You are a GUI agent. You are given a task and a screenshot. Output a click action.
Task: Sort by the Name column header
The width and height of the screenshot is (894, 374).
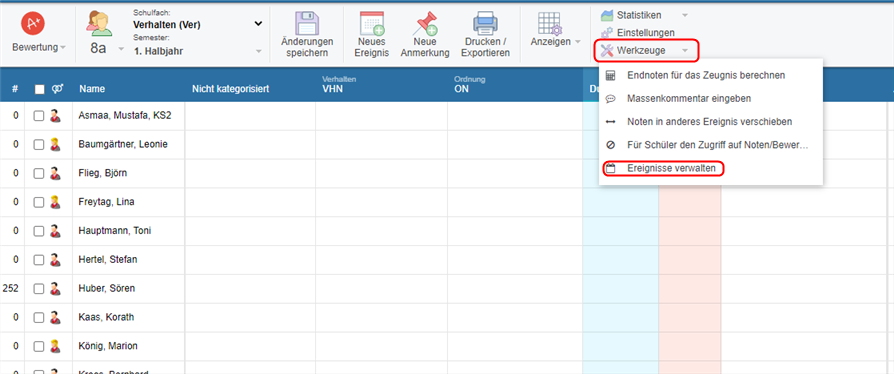tap(92, 89)
